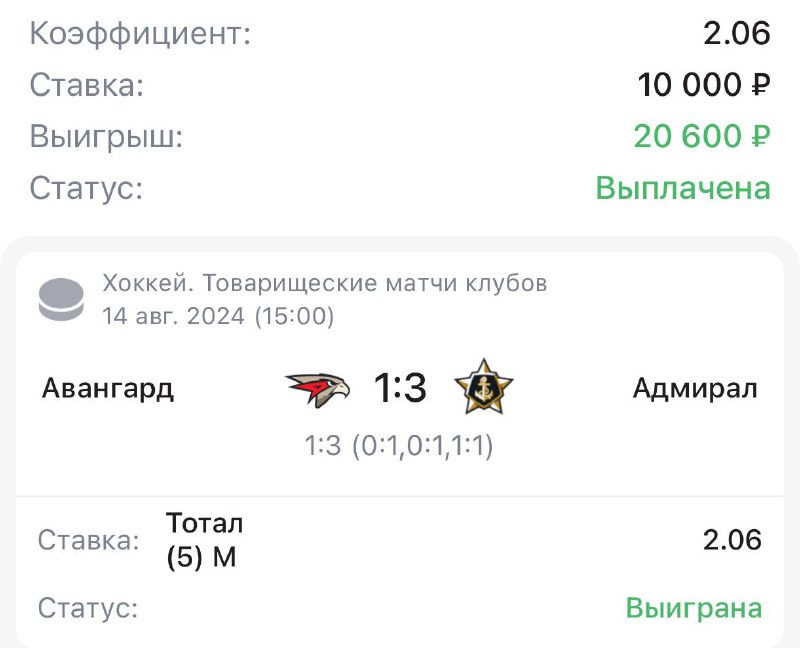Tap the Статус label inside the match card
This screenshot has height=648, width=800.
(88, 607)
